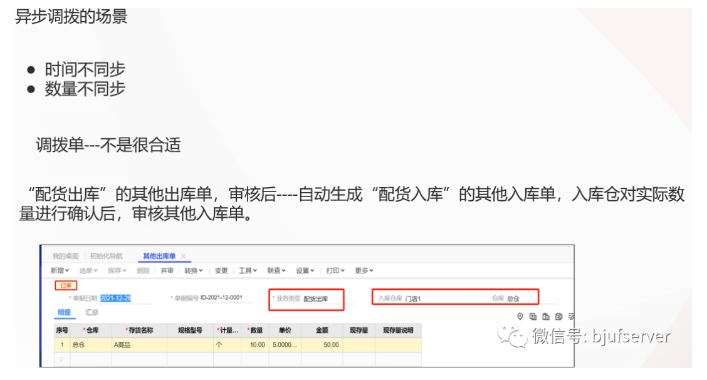Click the header 仓库 field showing 总仓
This screenshot has width=707, height=380.
coord(513,298)
